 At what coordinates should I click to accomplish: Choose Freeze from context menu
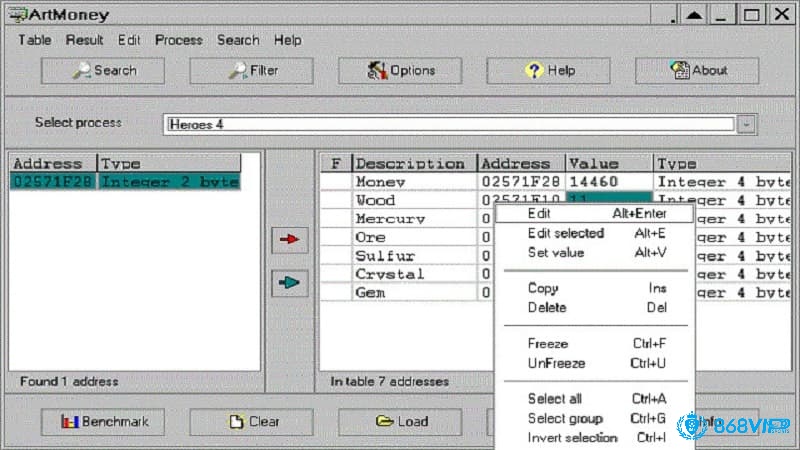(594, 344)
